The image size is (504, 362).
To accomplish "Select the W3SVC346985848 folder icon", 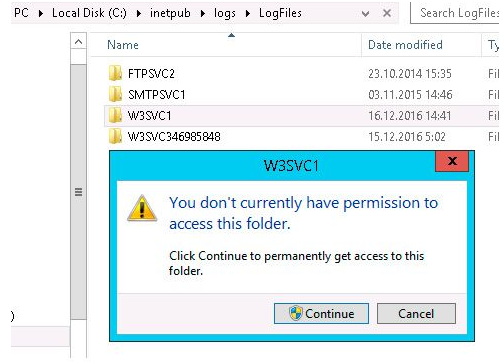I will pyautogui.click(x=115, y=136).
